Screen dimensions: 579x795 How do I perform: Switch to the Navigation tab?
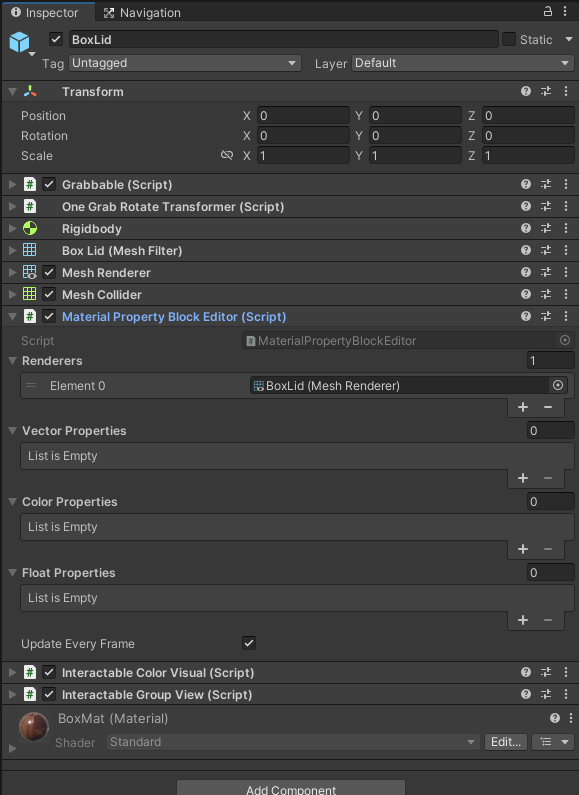coord(142,13)
